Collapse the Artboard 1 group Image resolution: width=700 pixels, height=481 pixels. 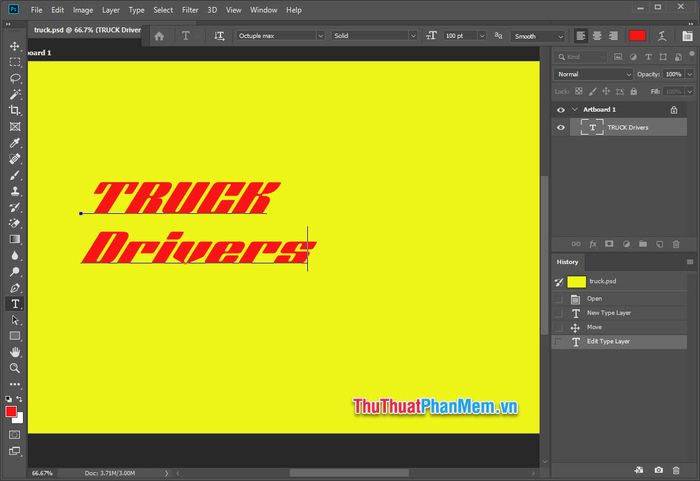(x=575, y=109)
